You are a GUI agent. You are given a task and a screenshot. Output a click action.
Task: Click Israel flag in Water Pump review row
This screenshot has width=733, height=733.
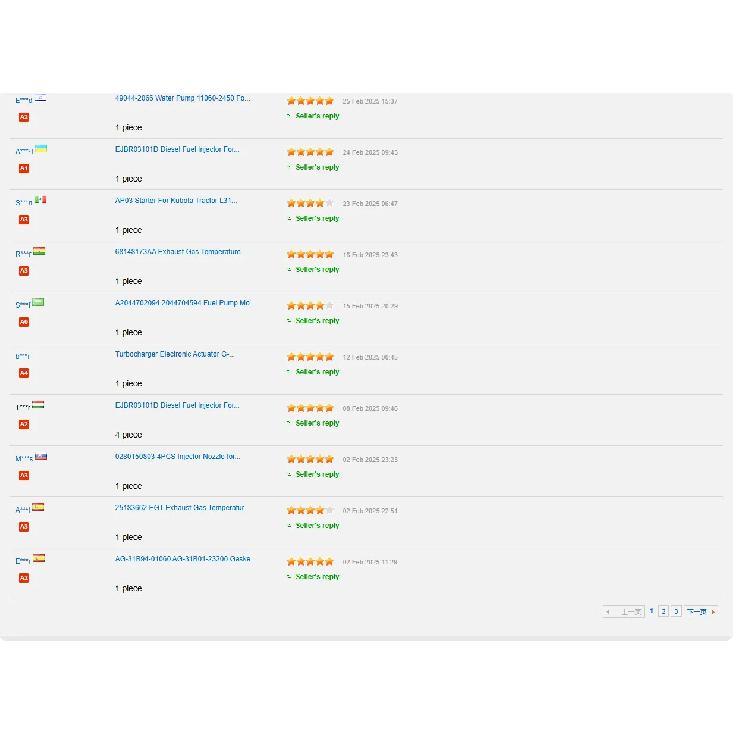(x=41, y=98)
